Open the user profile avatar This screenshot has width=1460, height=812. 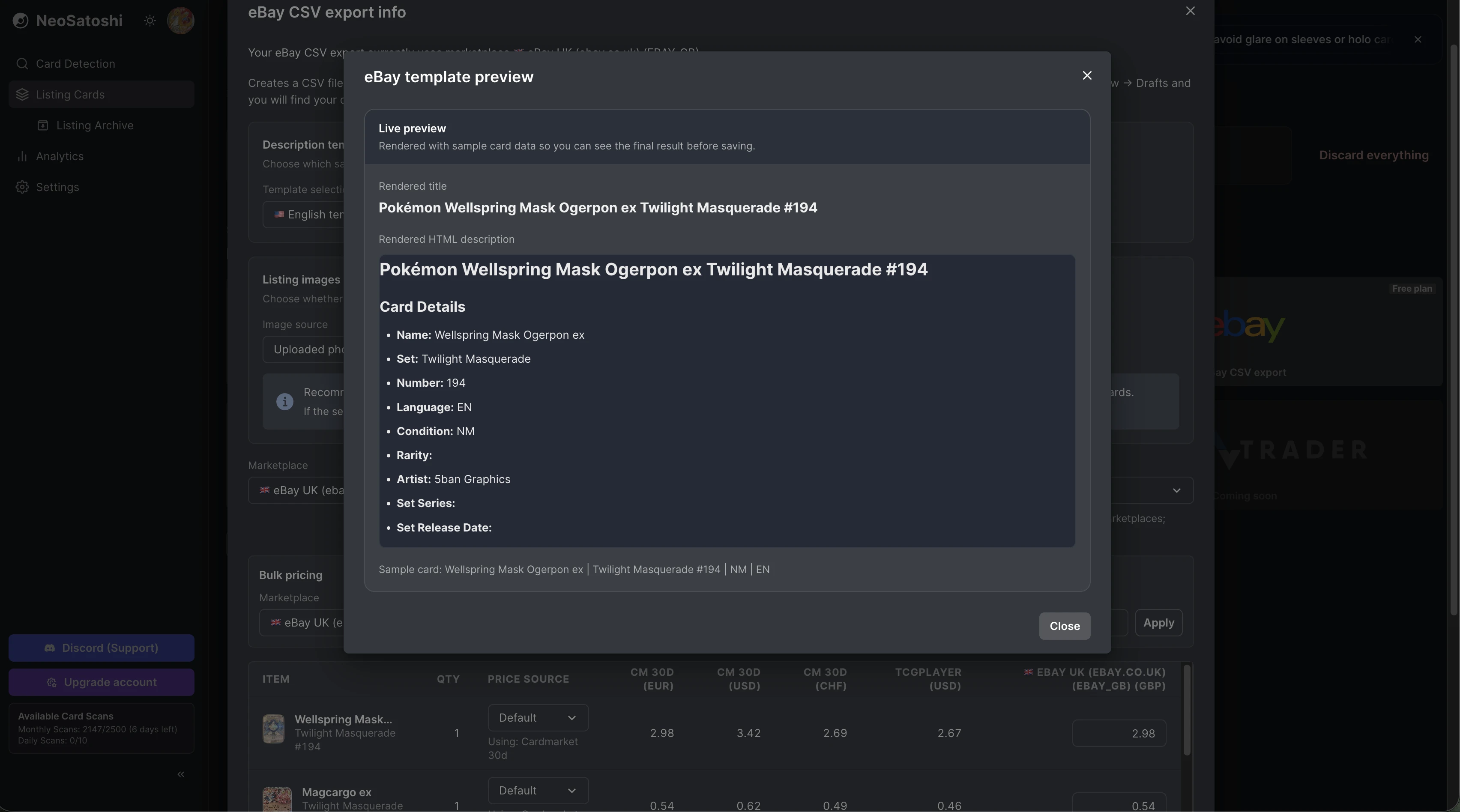(x=181, y=21)
